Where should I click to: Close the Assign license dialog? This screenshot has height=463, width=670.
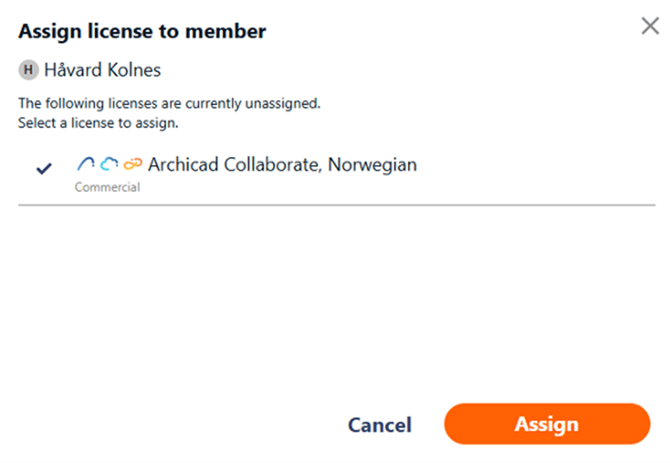(x=650, y=27)
